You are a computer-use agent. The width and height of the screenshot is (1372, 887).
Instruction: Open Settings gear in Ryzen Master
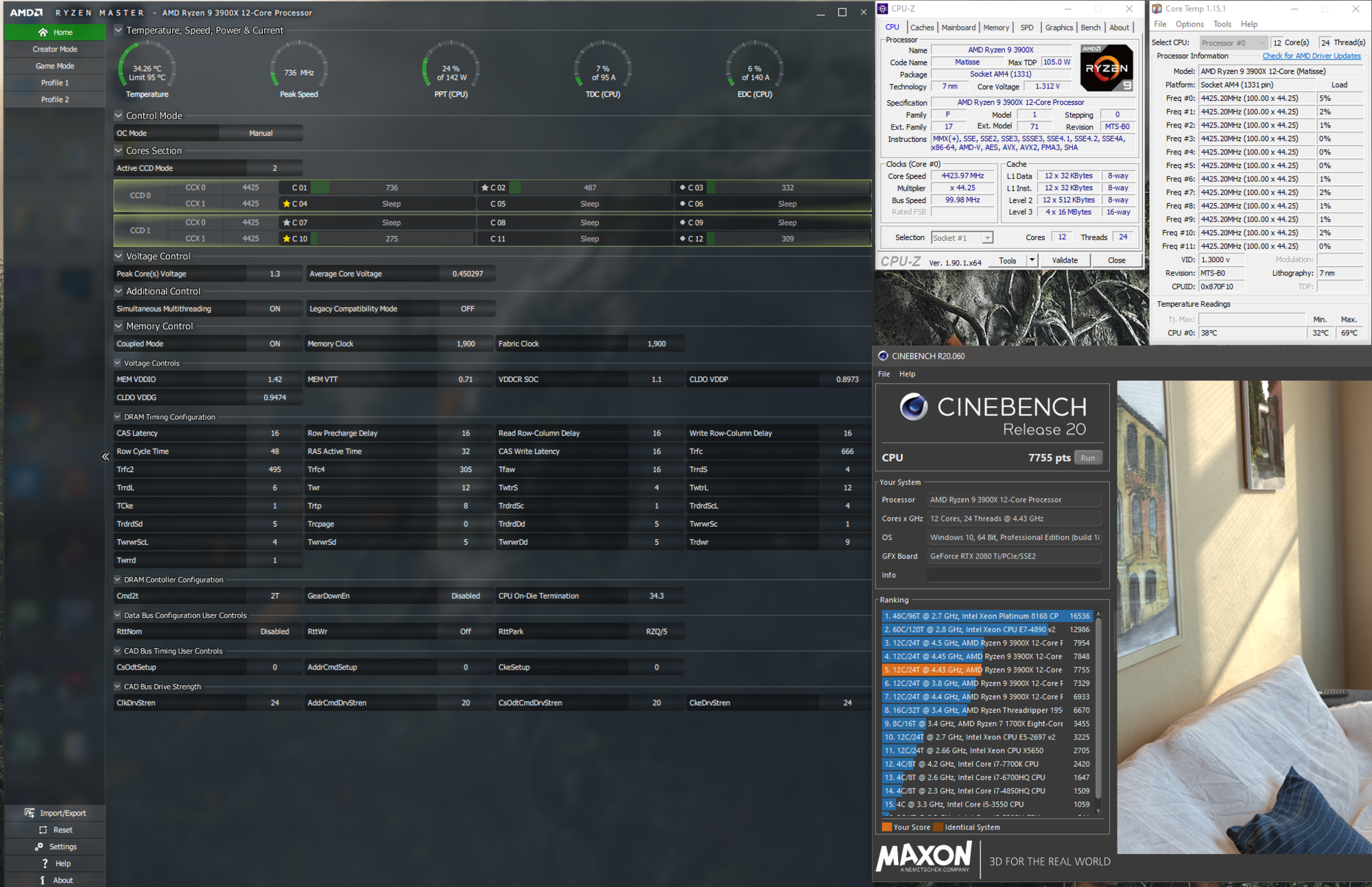[x=39, y=847]
